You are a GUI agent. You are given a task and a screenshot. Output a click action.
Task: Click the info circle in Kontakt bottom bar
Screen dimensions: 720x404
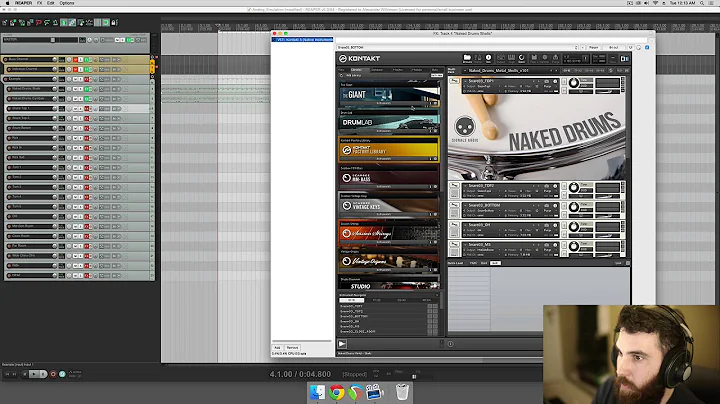click(x=450, y=344)
